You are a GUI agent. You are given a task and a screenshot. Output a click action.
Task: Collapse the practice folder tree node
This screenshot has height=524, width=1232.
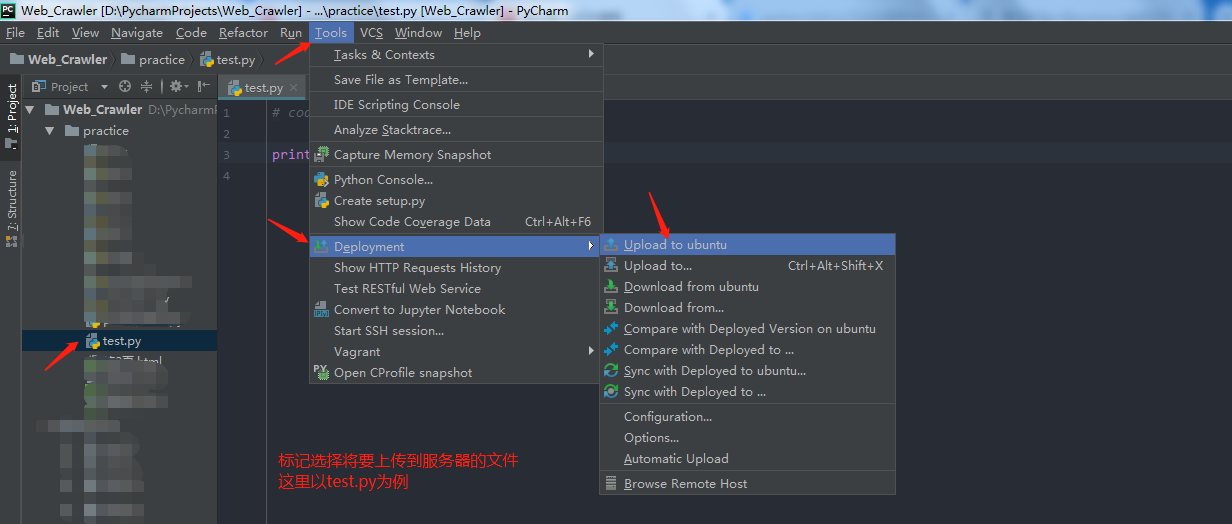click(x=50, y=131)
